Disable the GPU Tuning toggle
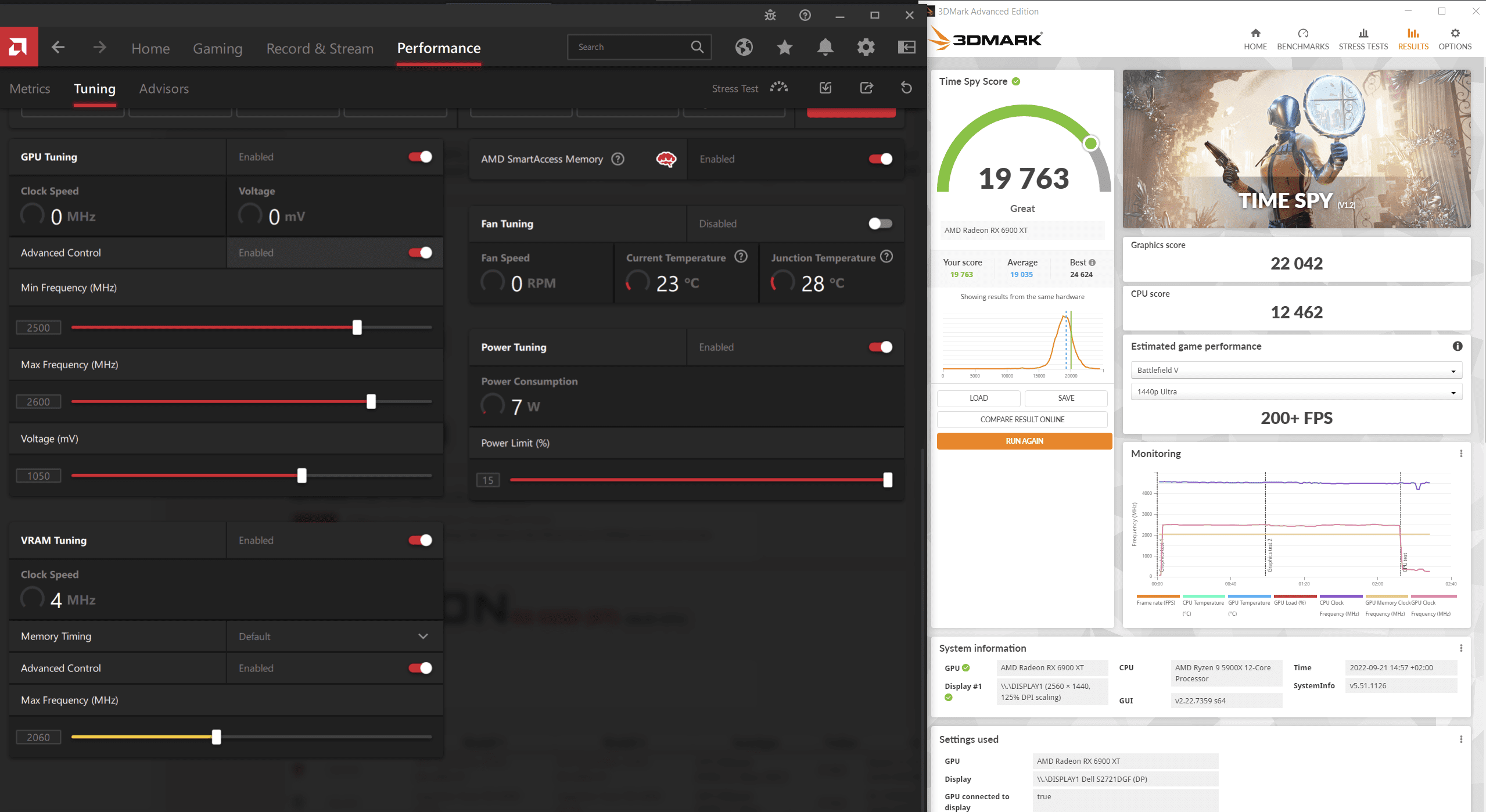Screen dimensions: 1486x812 420,157
